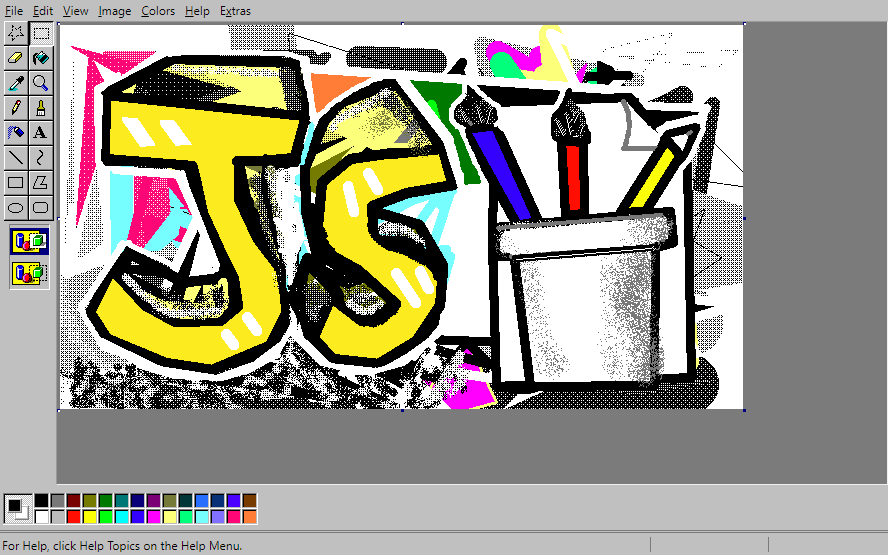Image resolution: width=888 pixels, height=555 pixels.
Task: Activate the Pick Color eyedropper tool
Action: coord(16,82)
